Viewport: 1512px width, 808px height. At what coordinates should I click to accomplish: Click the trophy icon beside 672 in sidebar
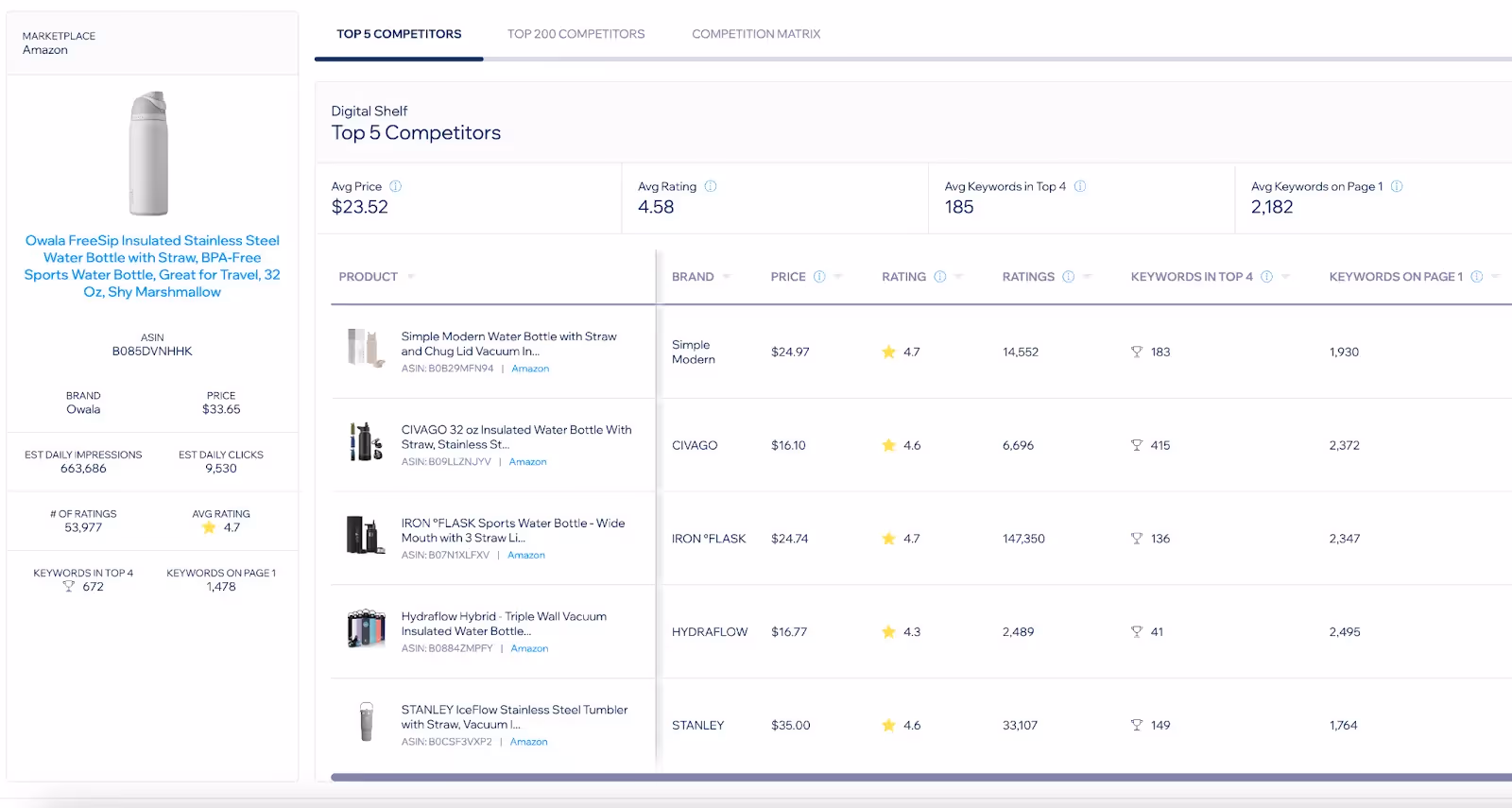(x=68, y=587)
